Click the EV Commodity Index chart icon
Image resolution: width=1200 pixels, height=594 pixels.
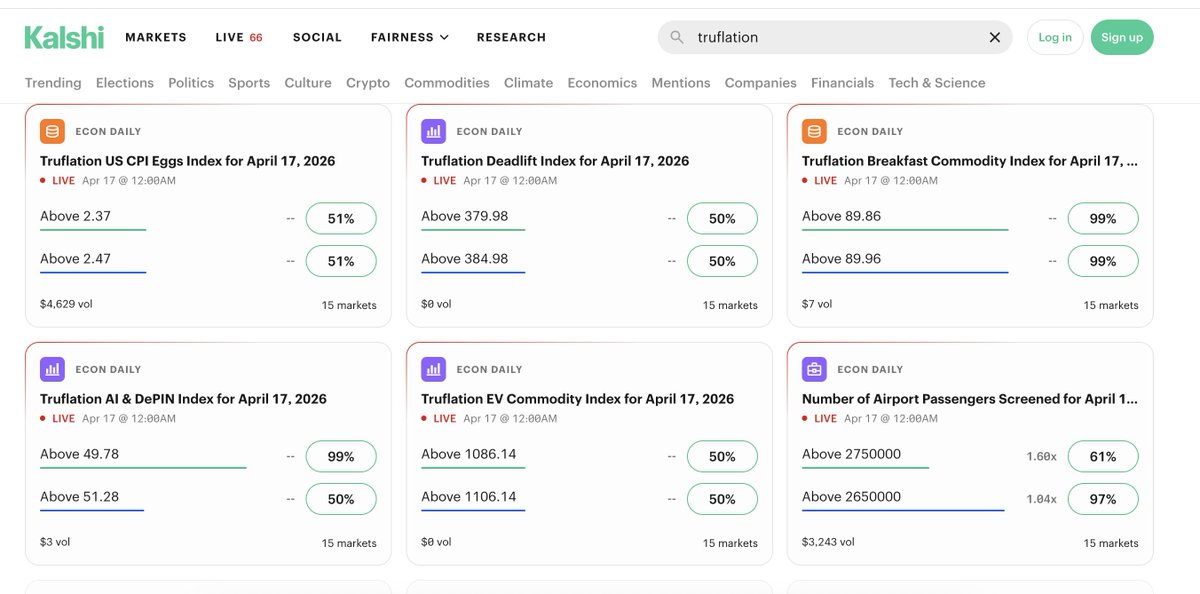point(433,369)
